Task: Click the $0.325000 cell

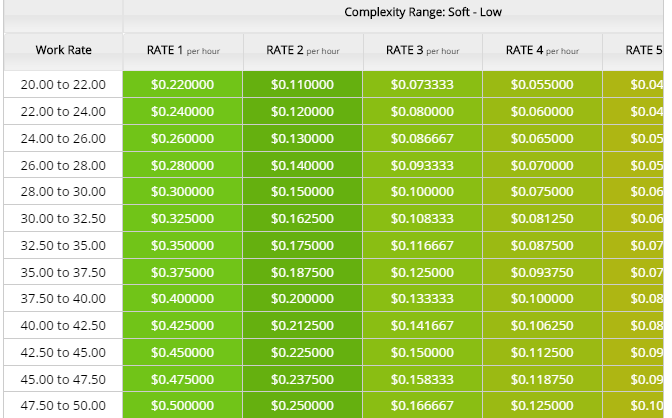Action: [183, 219]
